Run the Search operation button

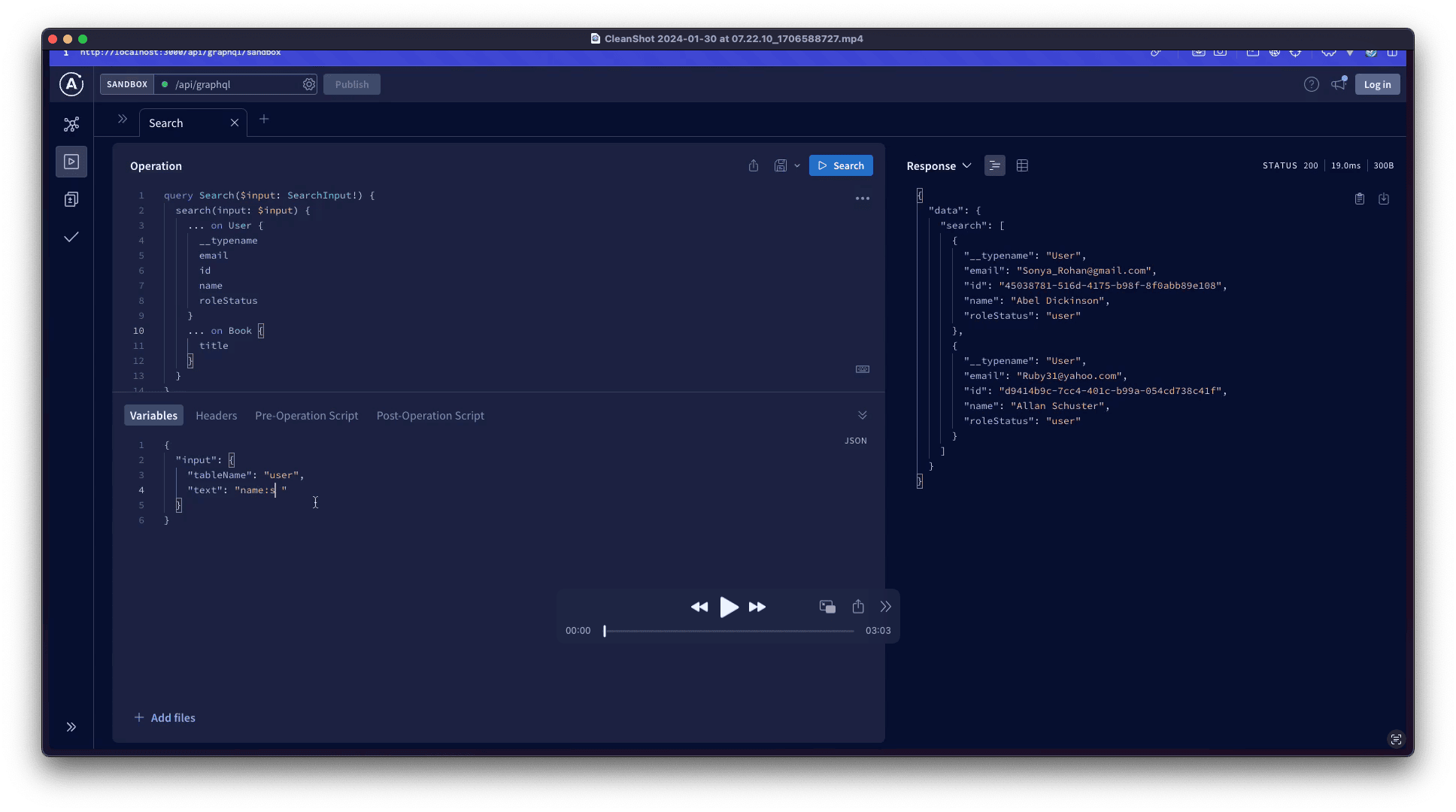tap(841, 165)
